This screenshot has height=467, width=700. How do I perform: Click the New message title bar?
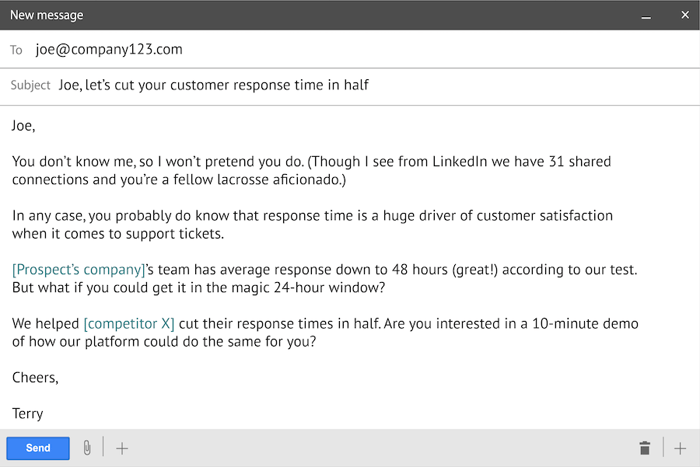tap(300, 16)
